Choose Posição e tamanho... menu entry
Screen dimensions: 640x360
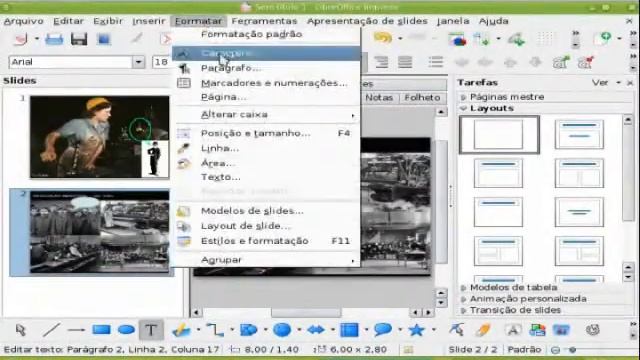[266, 133]
